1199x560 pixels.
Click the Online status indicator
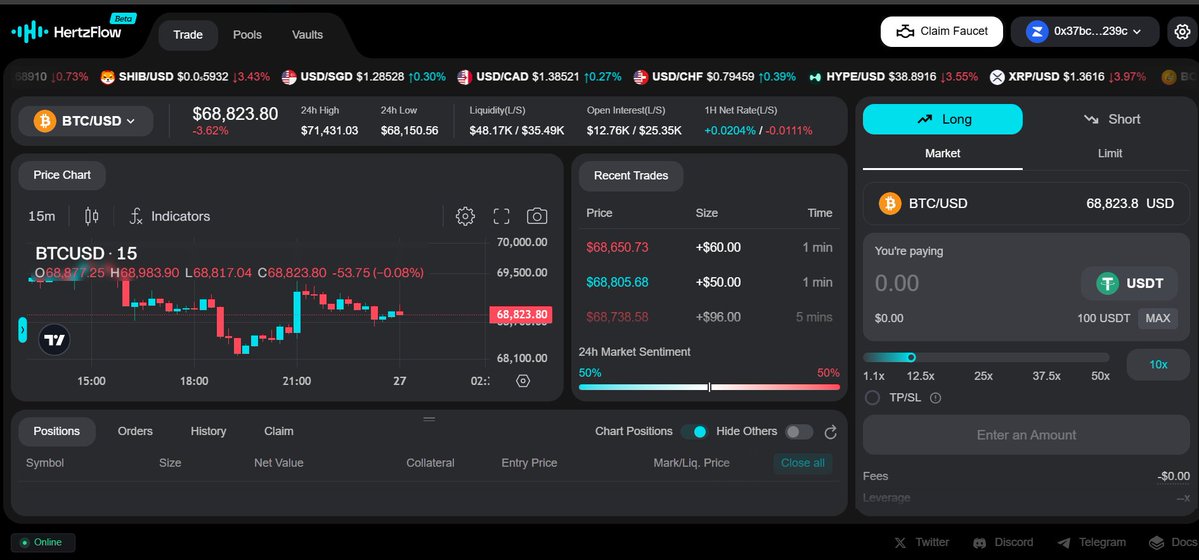tap(43, 542)
